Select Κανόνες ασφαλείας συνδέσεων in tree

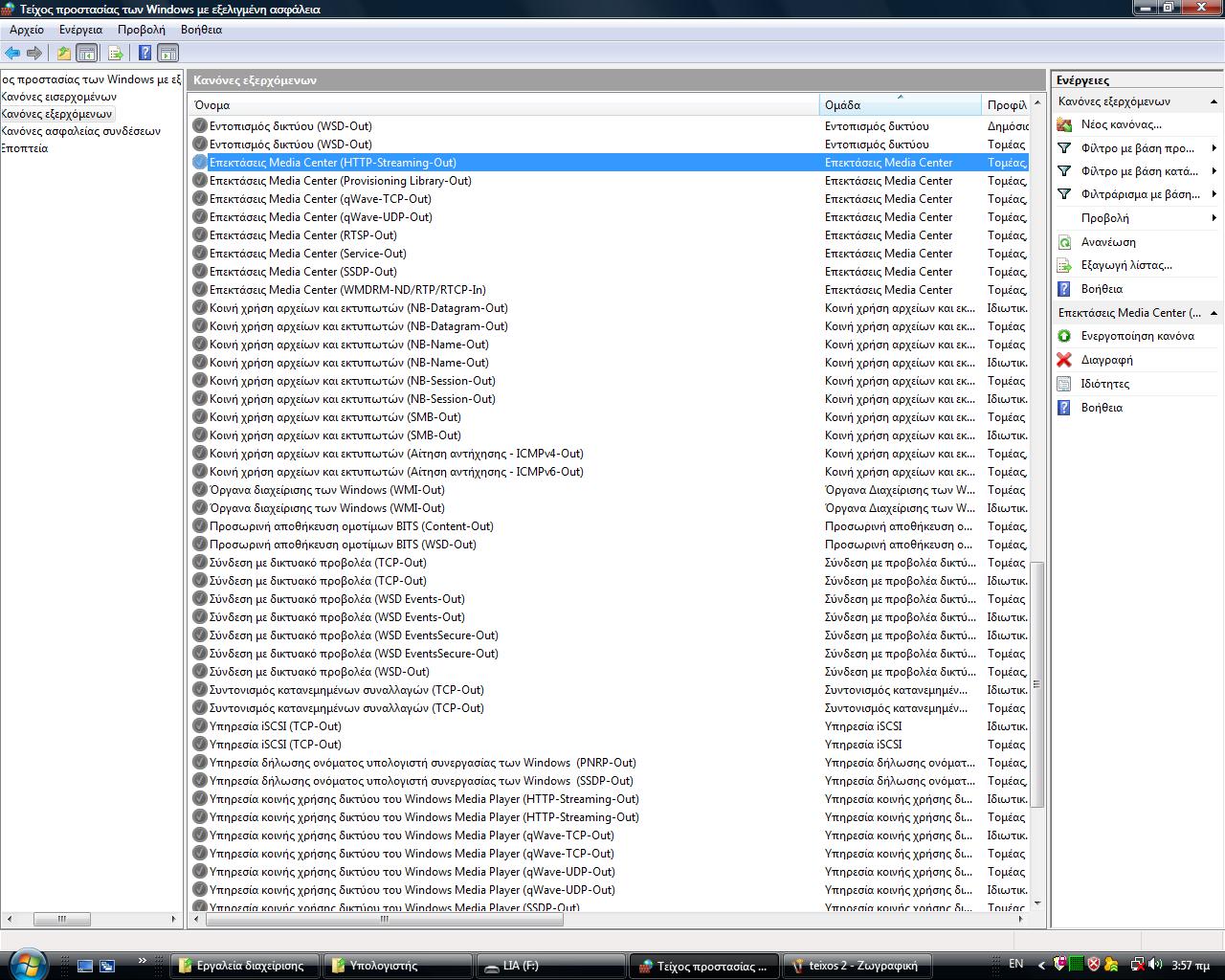point(81,131)
